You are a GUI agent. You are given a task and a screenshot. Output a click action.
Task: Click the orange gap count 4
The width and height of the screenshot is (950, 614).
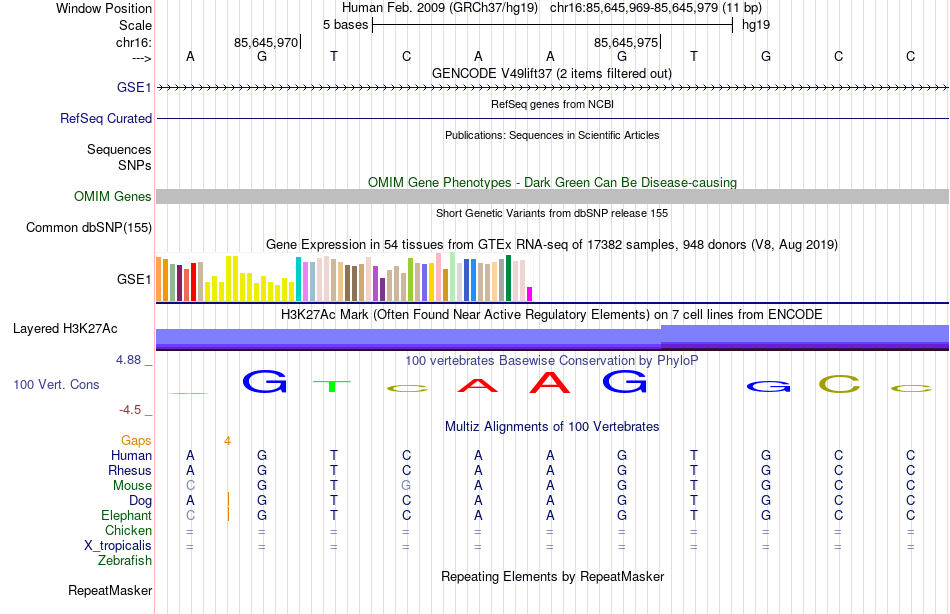(227, 441)
